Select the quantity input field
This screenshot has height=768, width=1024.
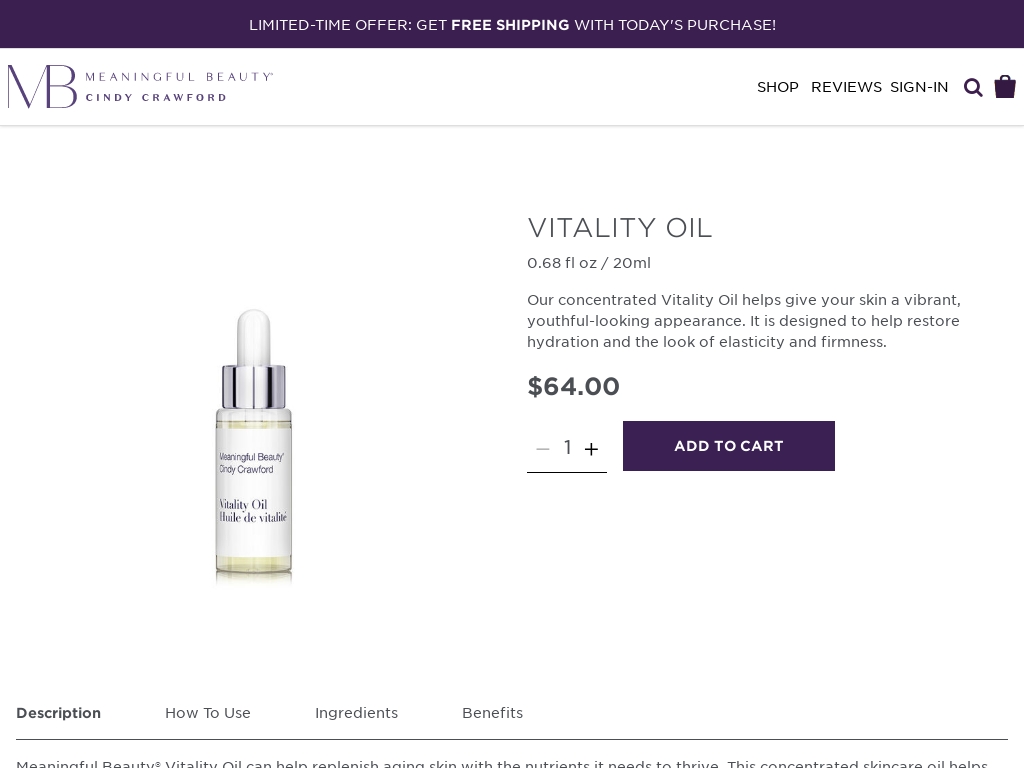(567, 448)
